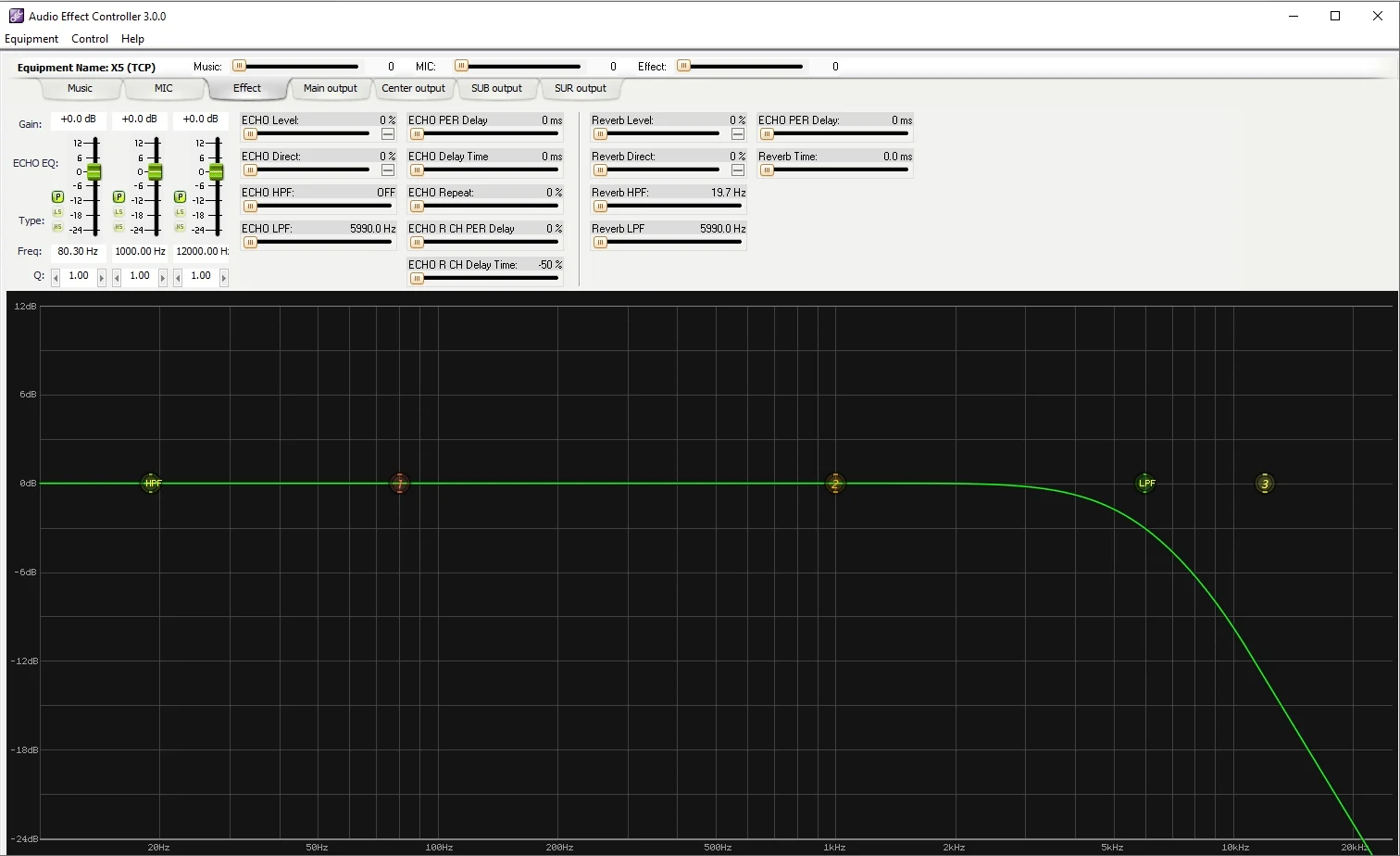This screenshot has height=856, width=1400.
Task: Click the ECHO R CH Delay Time slider handle
Action: pyautogui.click(x=417, y=279)
